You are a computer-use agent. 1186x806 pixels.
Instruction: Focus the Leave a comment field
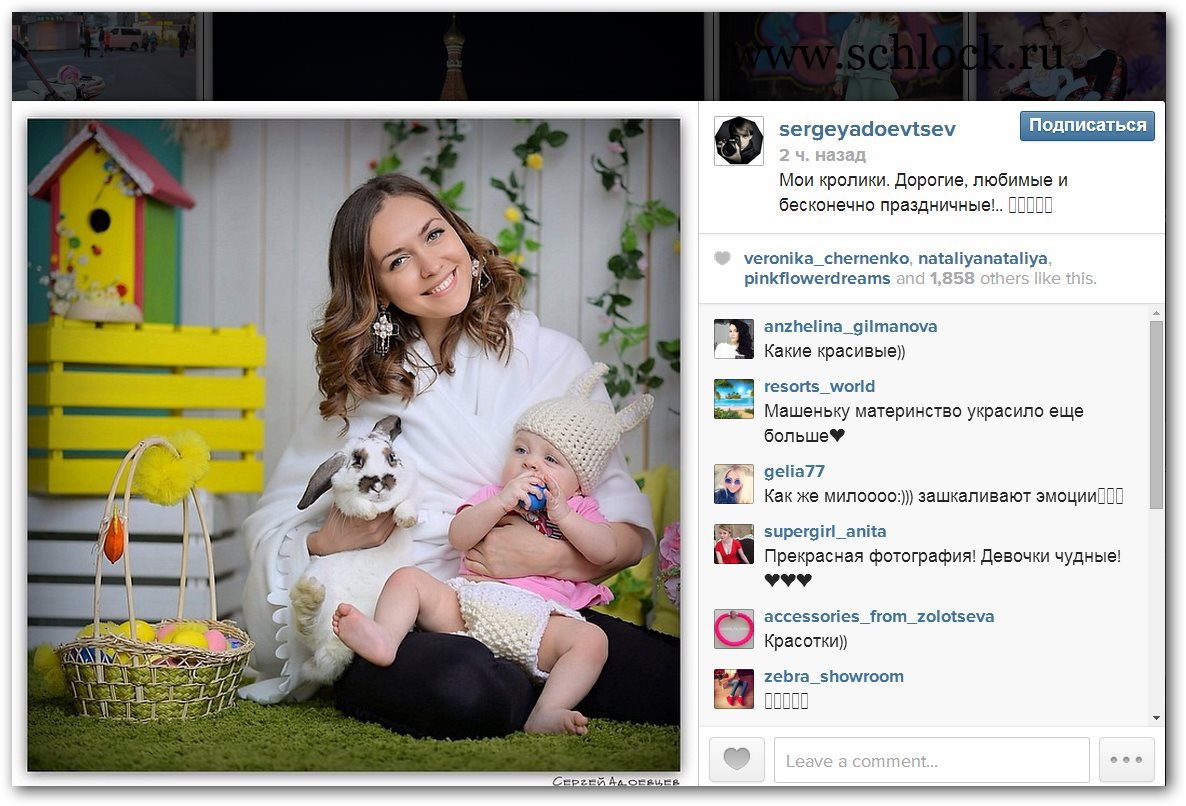[x=932, y=760]
